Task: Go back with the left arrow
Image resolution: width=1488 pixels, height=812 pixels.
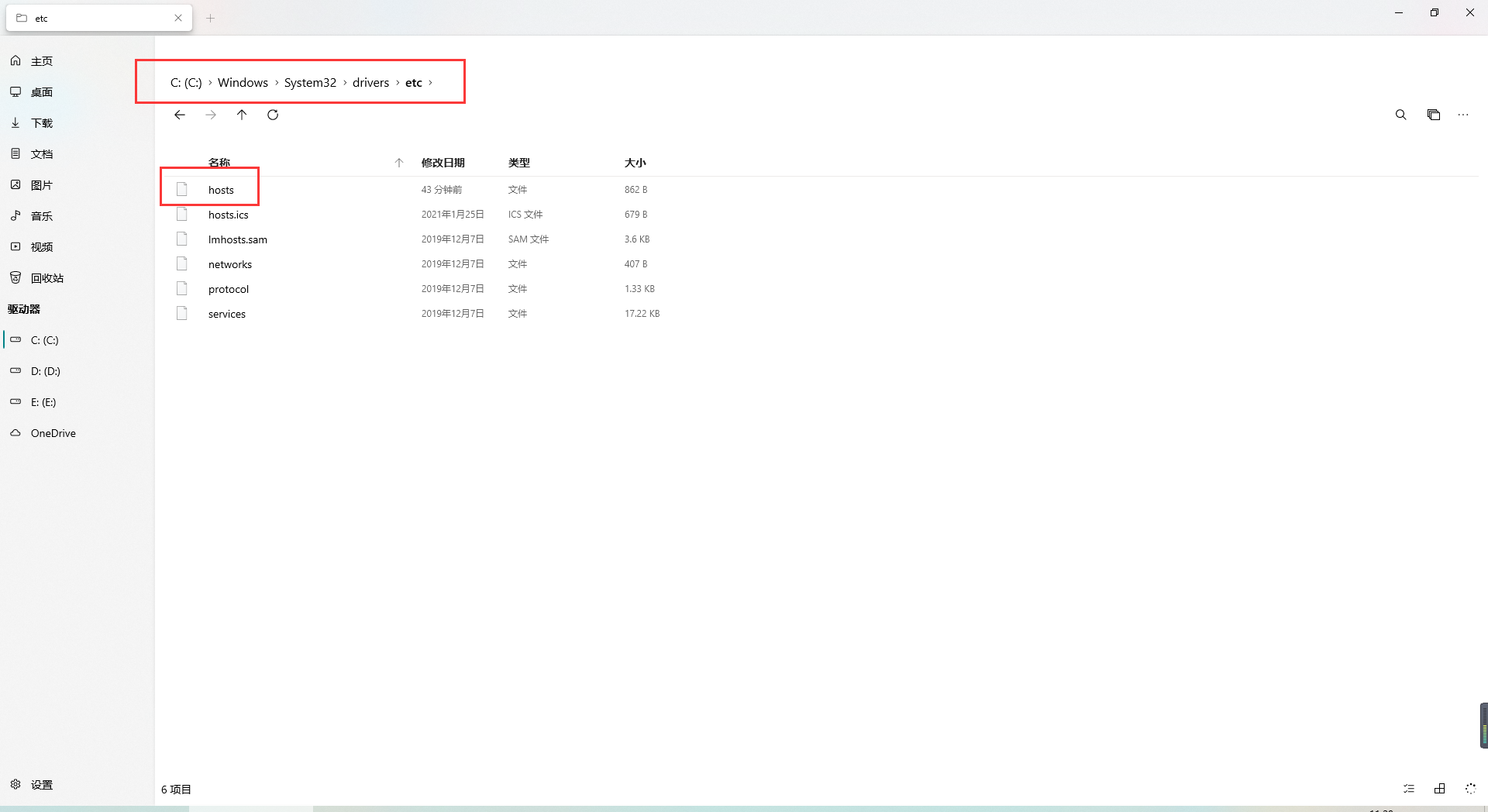Action: tap(180, 115)
